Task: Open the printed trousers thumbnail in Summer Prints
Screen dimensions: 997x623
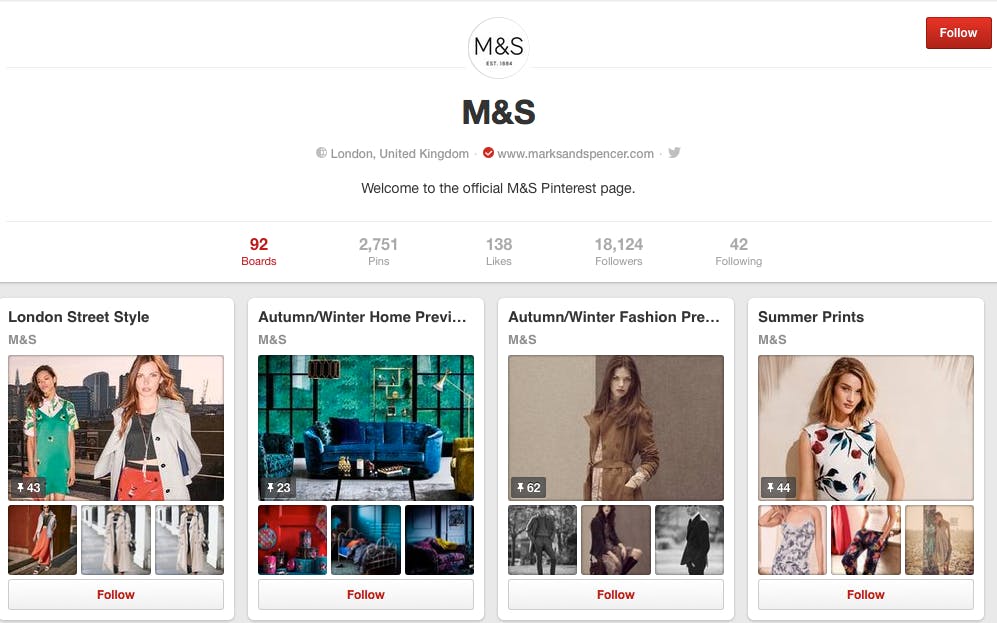Action: tap(865, 540)
